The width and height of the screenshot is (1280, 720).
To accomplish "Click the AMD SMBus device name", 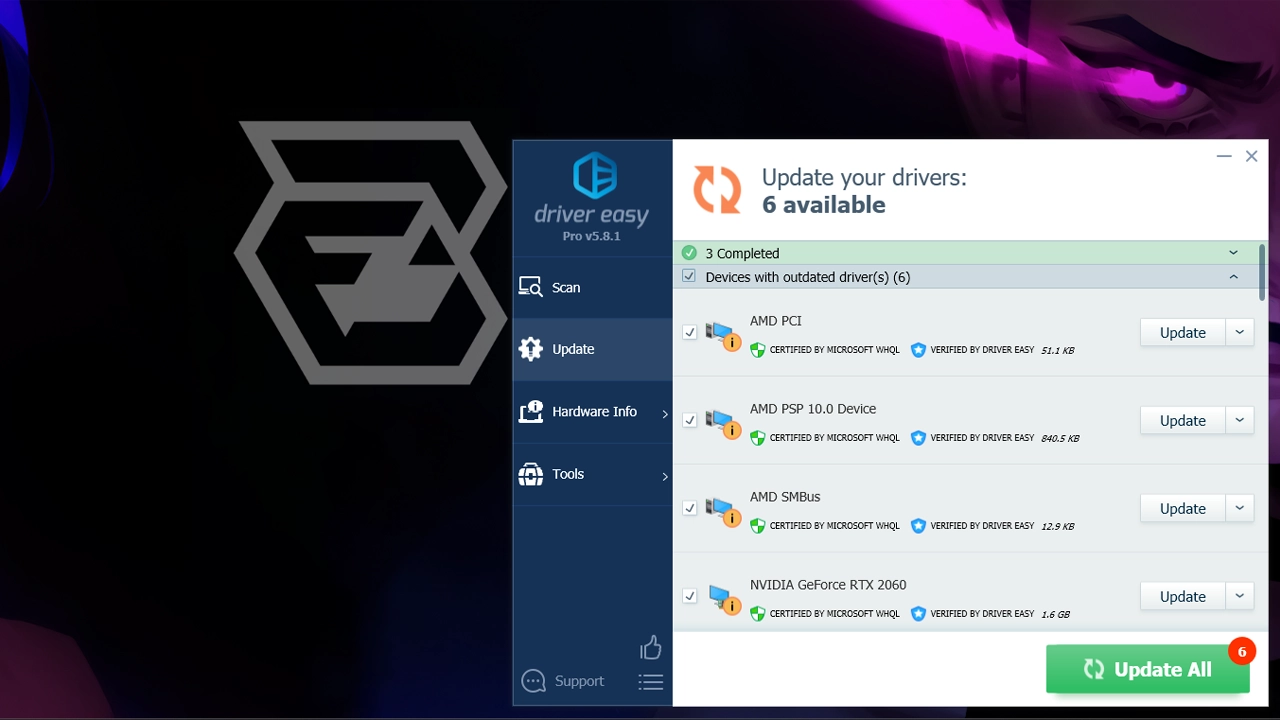I will coord(785,497).
